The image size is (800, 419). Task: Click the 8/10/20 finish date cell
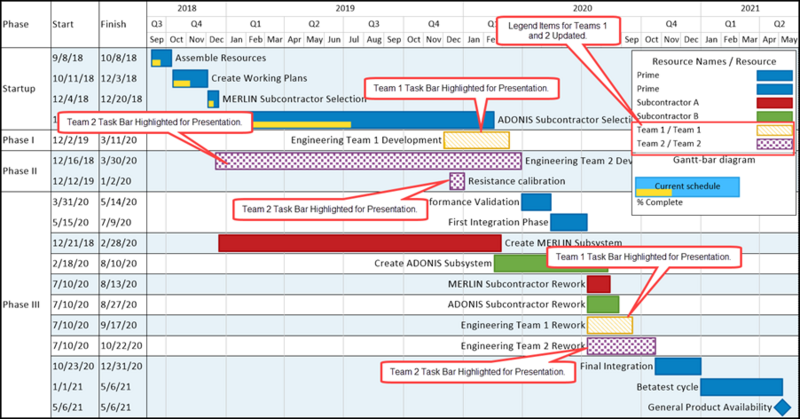[119, 263]
